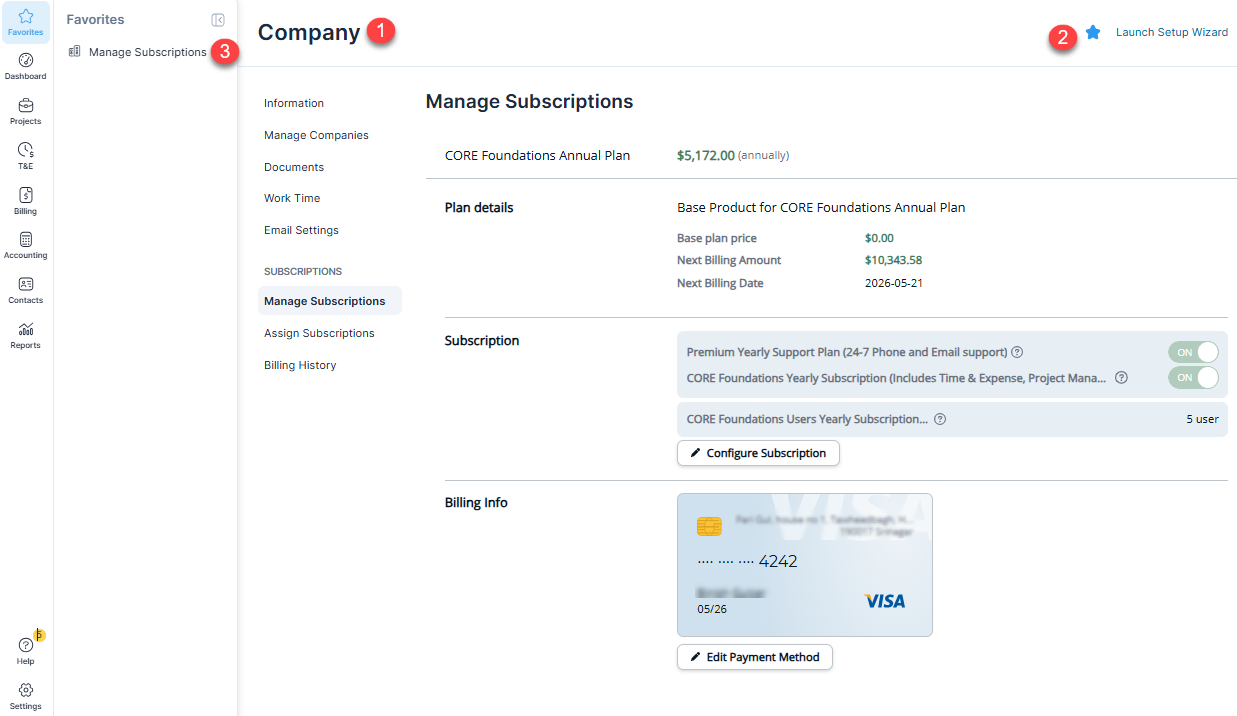Open the Reports chart icon
The height and width of the screenshot is (716, 1237).
tap(26, 329)
